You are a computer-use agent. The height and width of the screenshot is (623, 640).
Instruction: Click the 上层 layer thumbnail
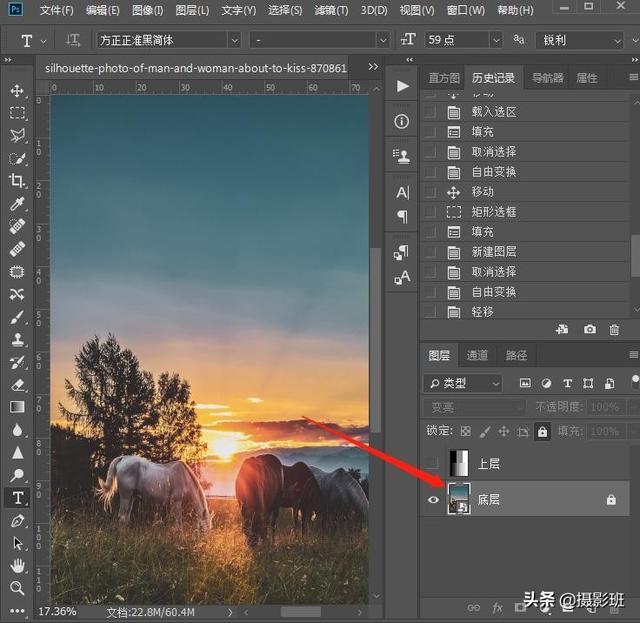[x=459, y=463]
